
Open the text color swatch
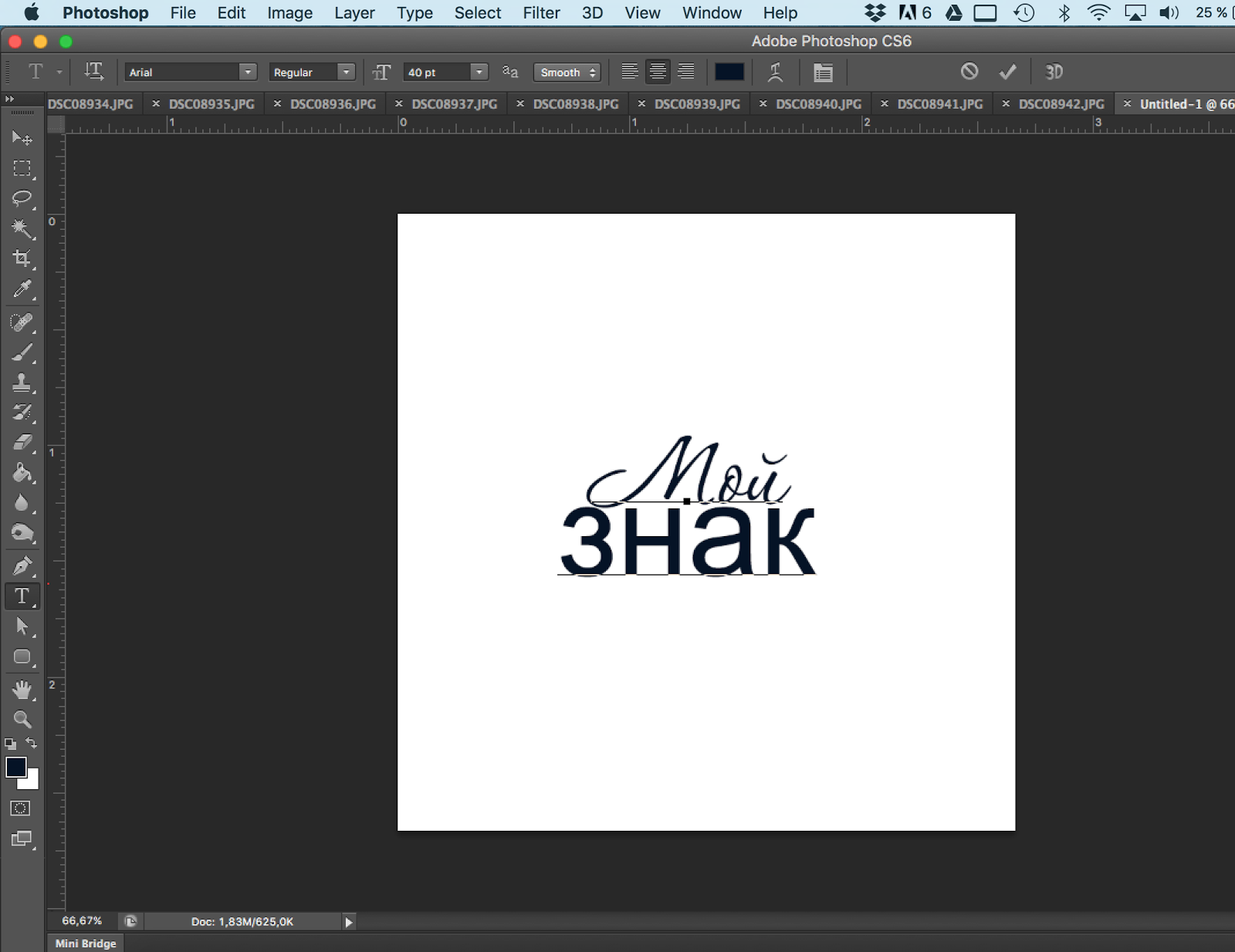729,72
